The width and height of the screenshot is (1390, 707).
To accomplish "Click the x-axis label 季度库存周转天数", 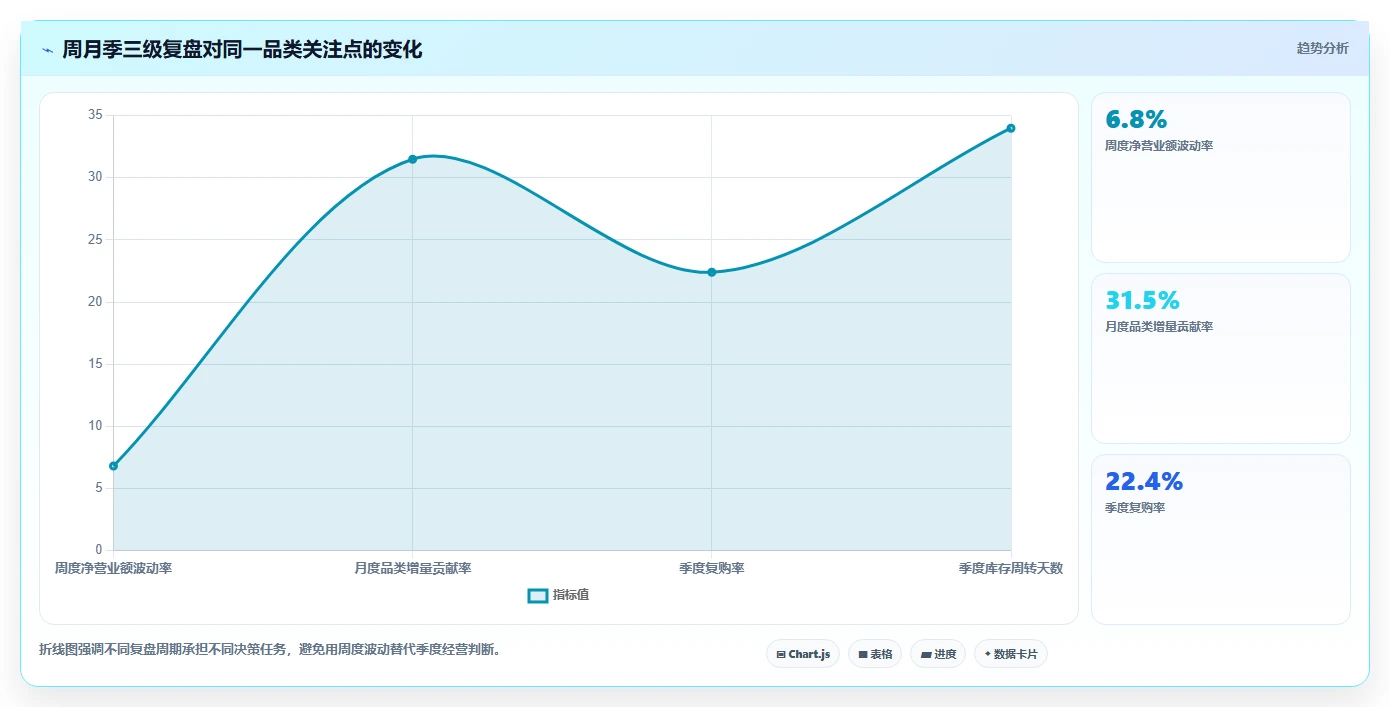I will point(1011,568).
